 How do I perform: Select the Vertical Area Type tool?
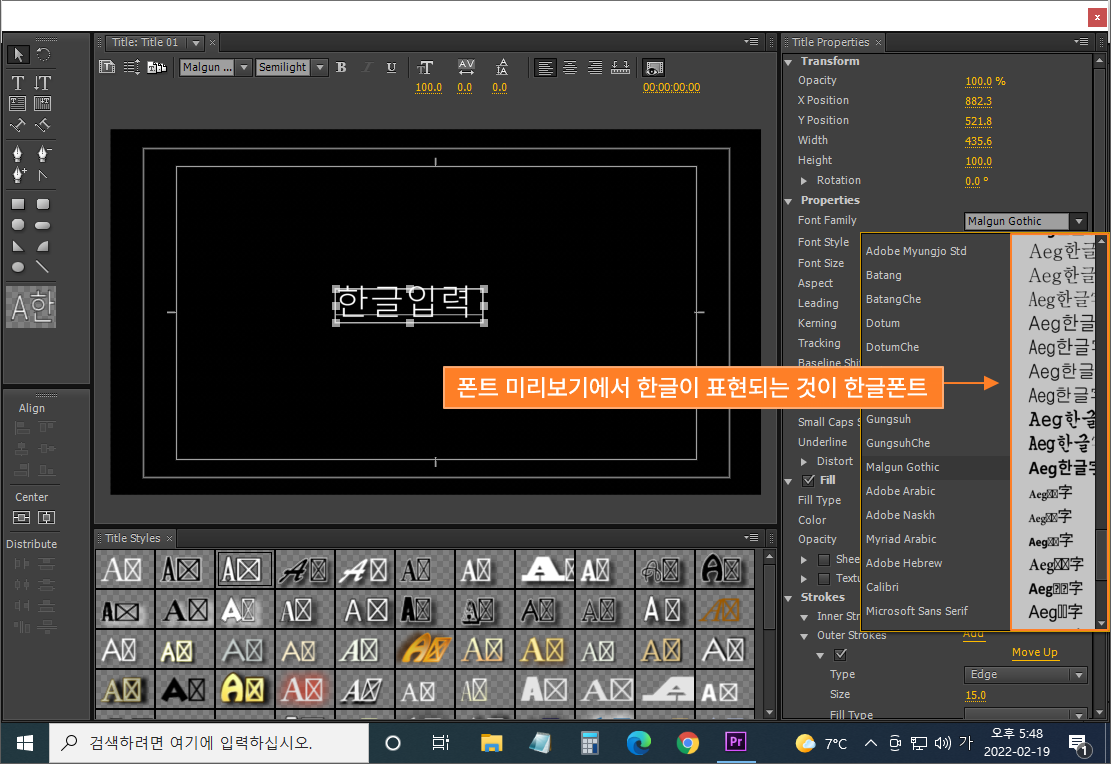[43, 103]
